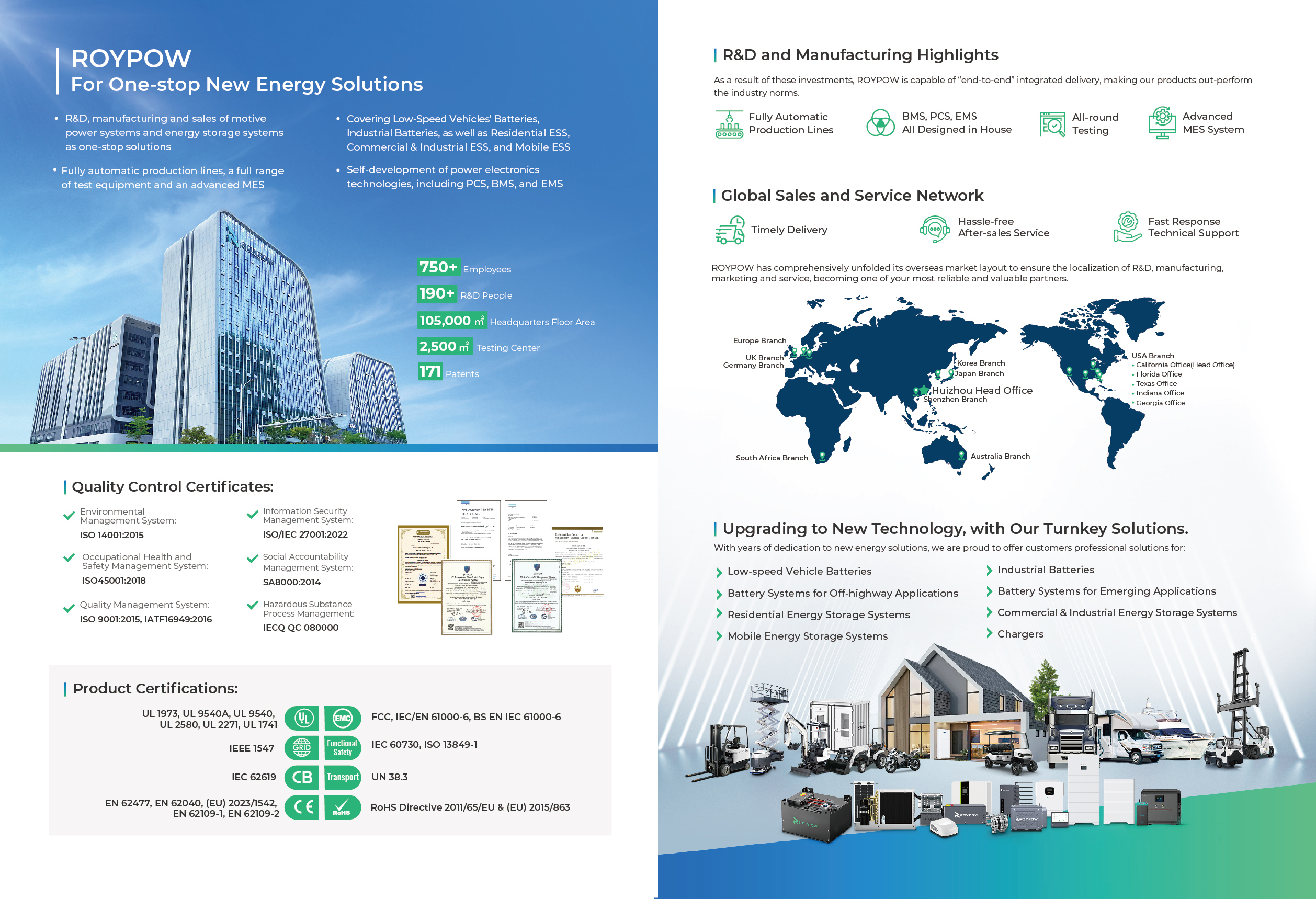Image resolution: width=1316 pixels, height=899 pixels.
Task: Click the UN 38.3 certification text
Action: [x=390, y=777]
